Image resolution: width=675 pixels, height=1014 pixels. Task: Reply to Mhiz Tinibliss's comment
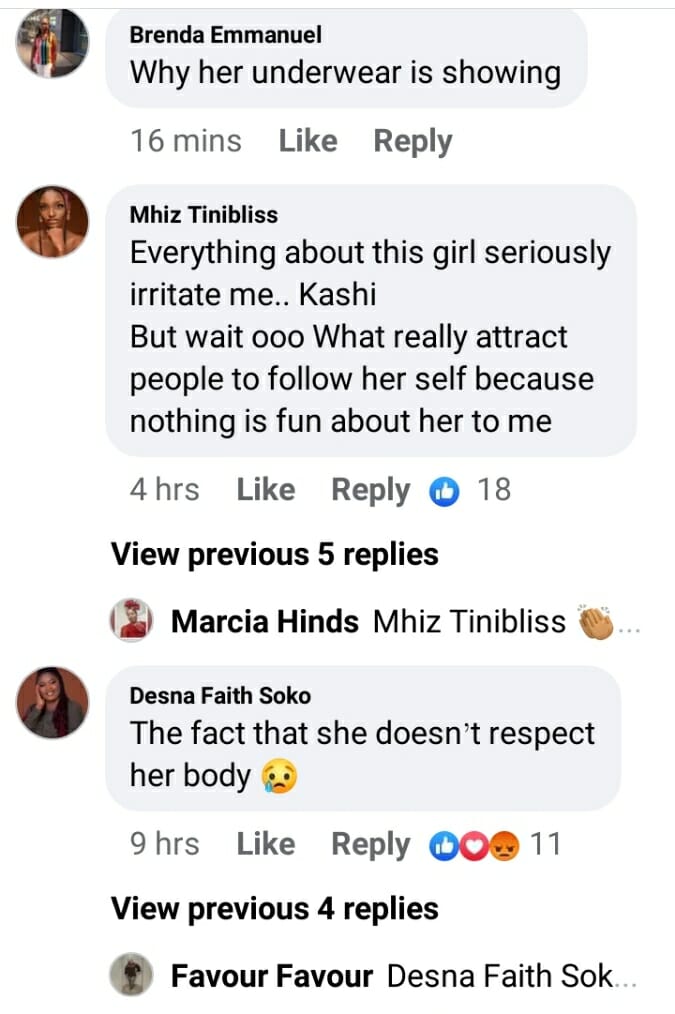(370, 490)
